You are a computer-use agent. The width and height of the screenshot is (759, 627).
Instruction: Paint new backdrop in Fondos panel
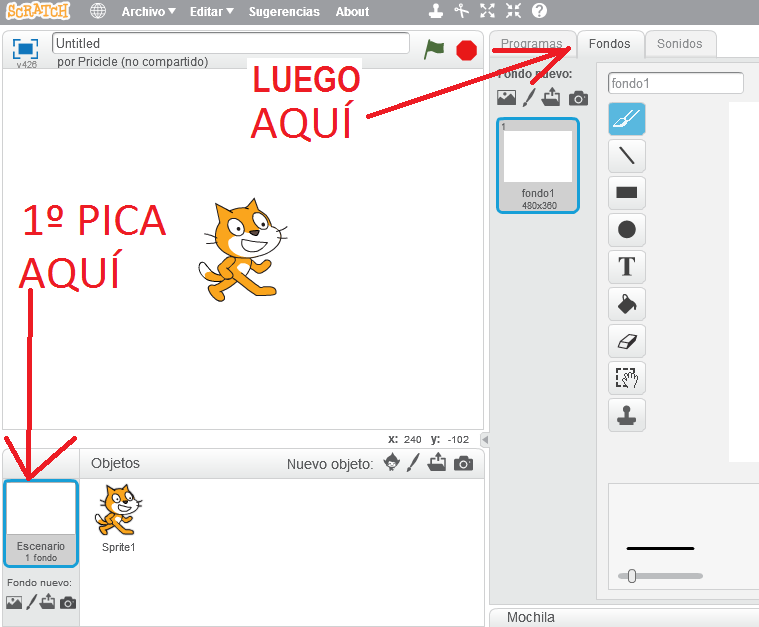tap(529, 97)
